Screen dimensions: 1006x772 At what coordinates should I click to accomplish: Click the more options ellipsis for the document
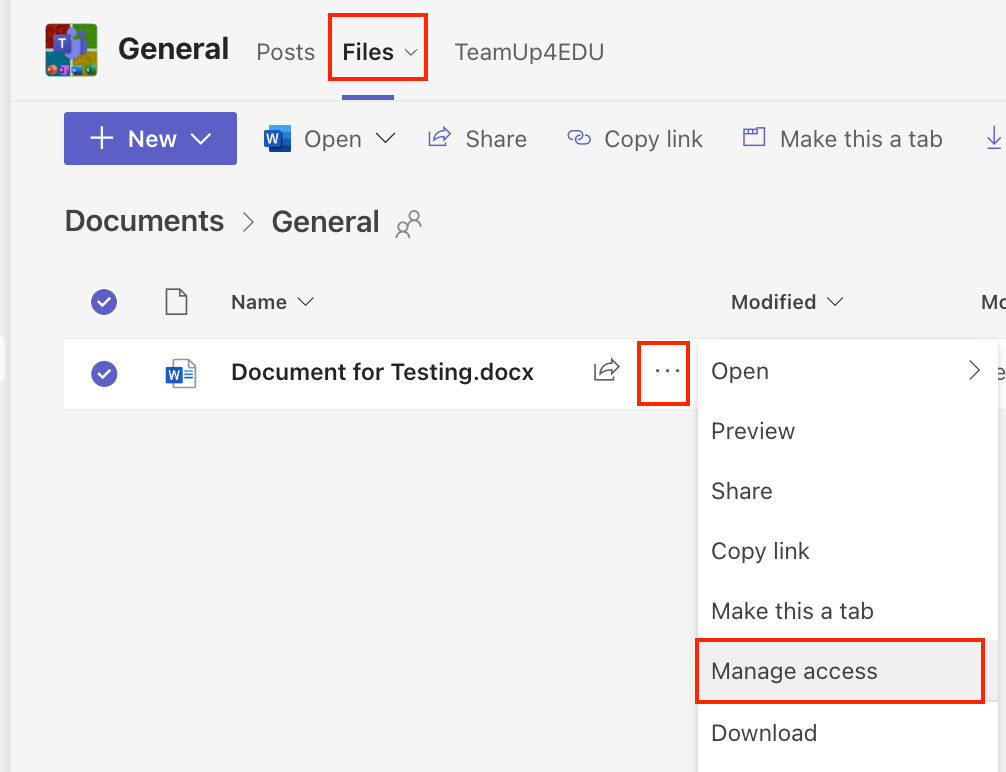pyautogui.click(x=663, y=371)
